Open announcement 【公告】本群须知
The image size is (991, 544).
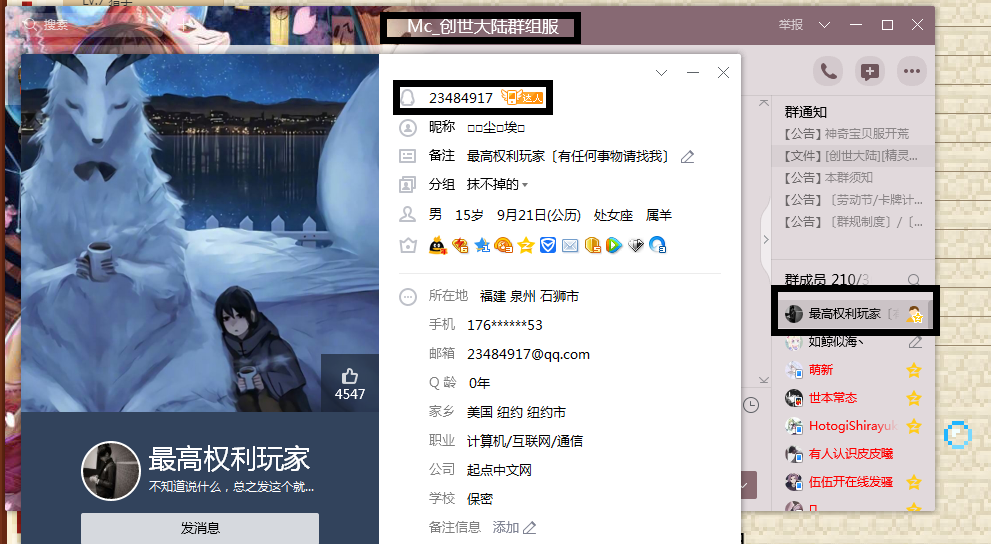click(x=828, y=178)
